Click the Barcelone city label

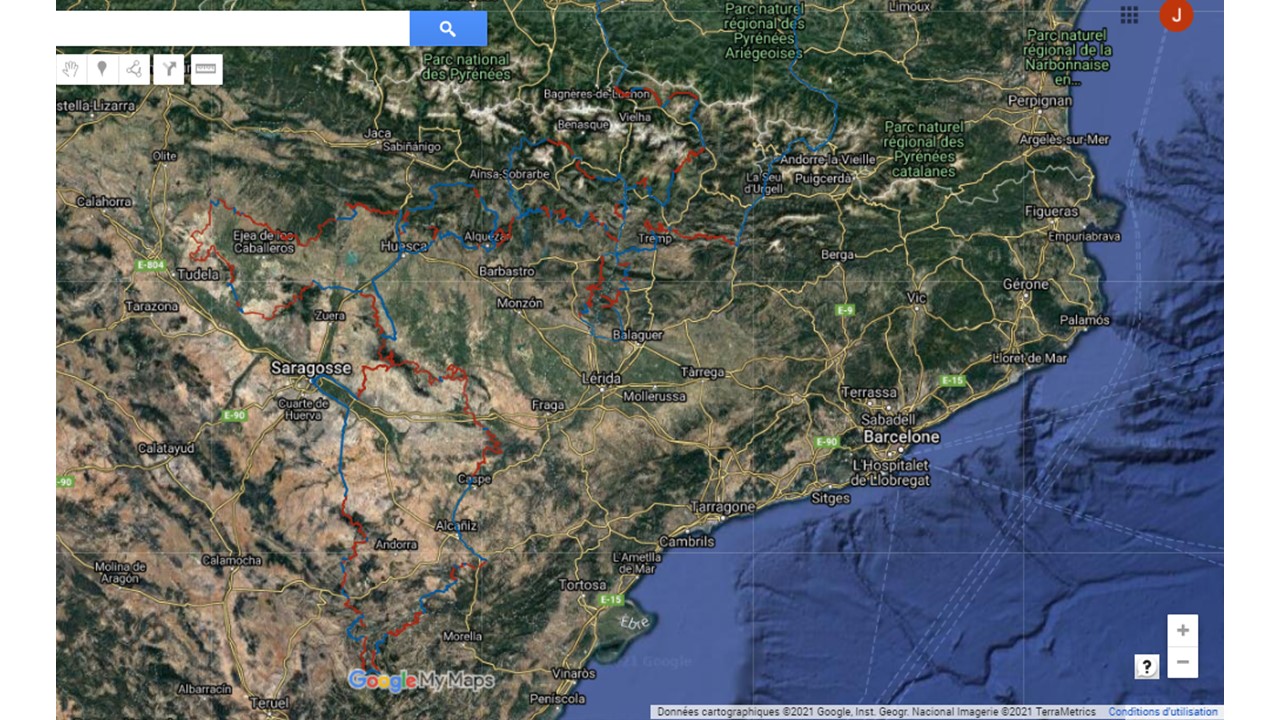click(x=902, y=437)
